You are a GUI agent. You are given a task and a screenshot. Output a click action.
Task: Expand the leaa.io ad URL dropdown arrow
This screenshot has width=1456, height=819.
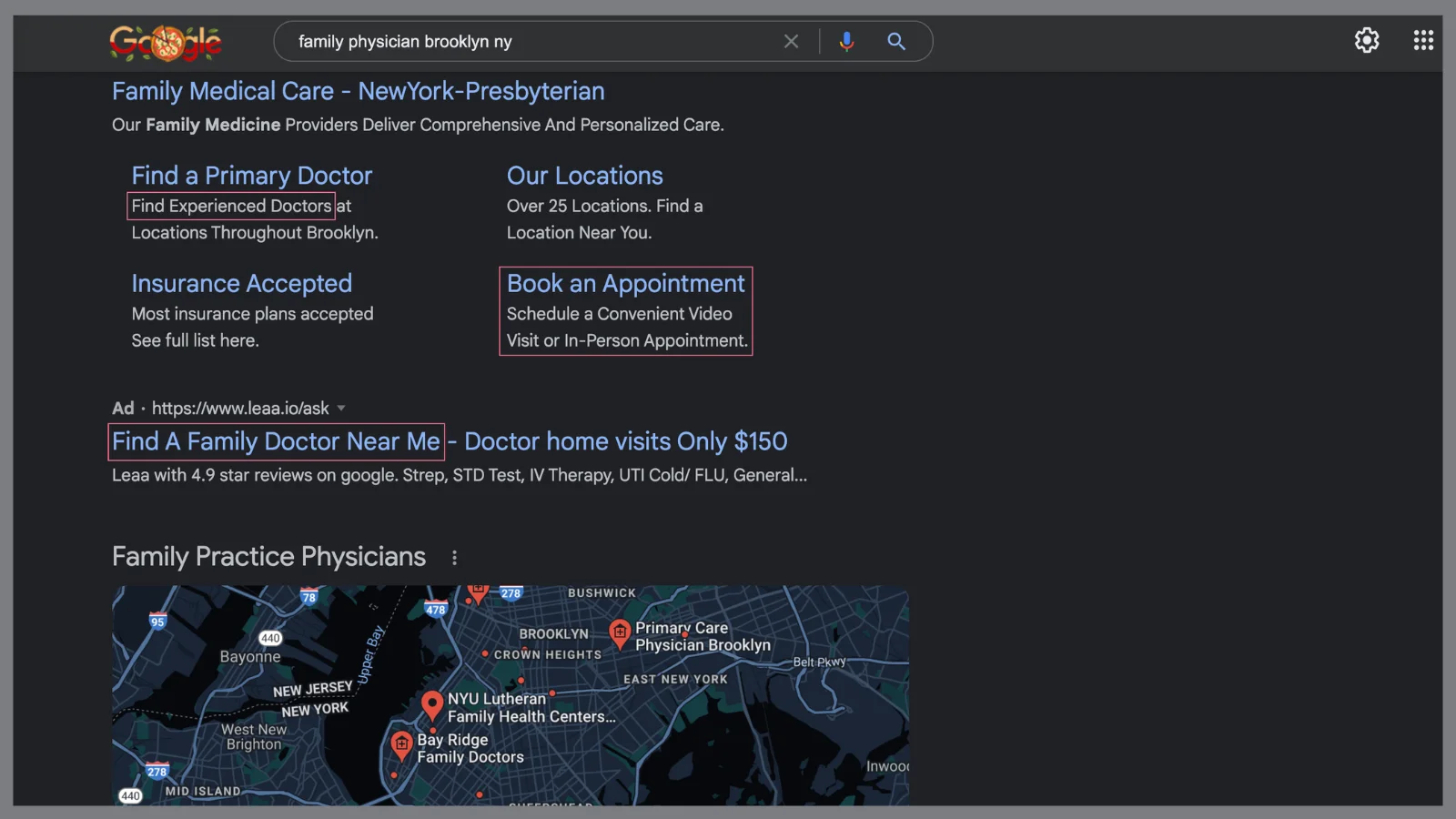[x=341, y=409]
